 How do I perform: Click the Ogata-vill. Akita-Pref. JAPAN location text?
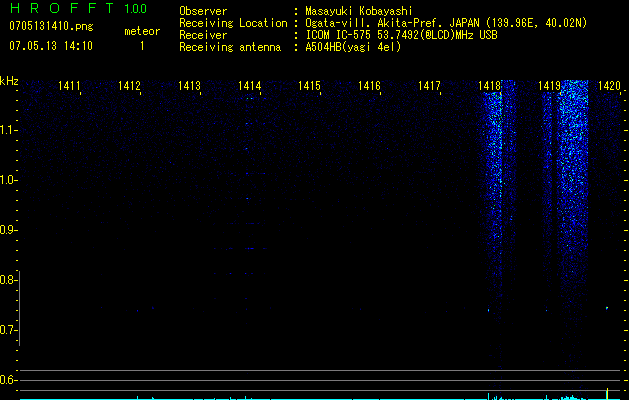[x=446, y=23]
